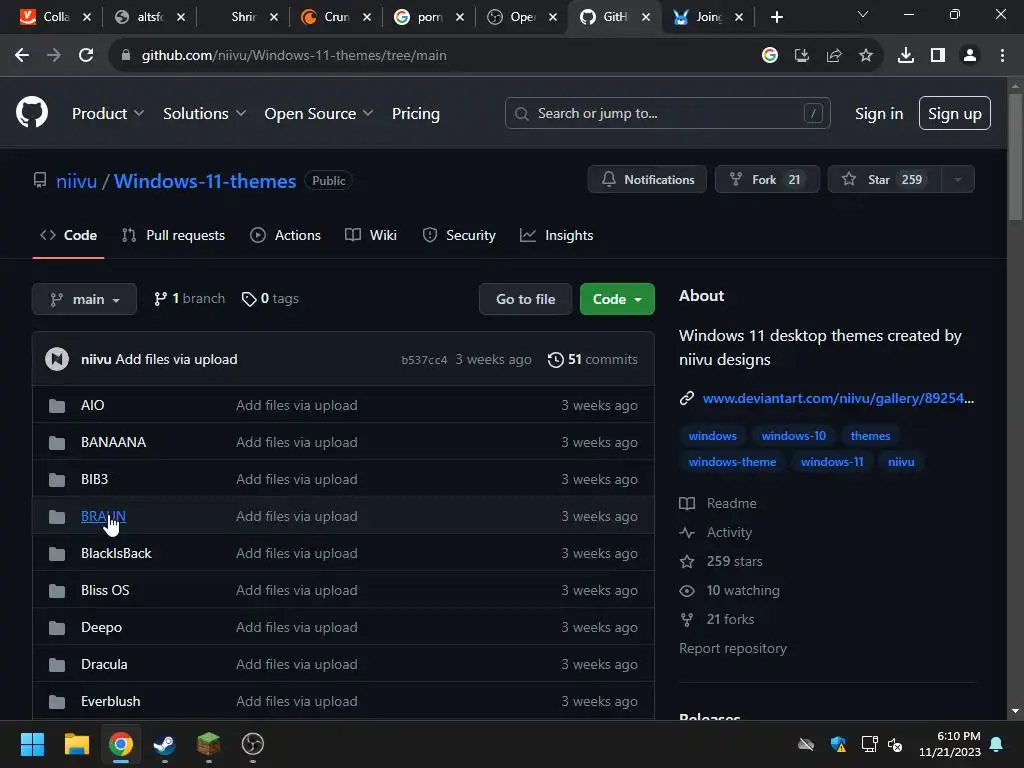The width and height of the screenshot is (1024, 768).
Task: Click the windows-11 topic tag
Action: [832, 462]
